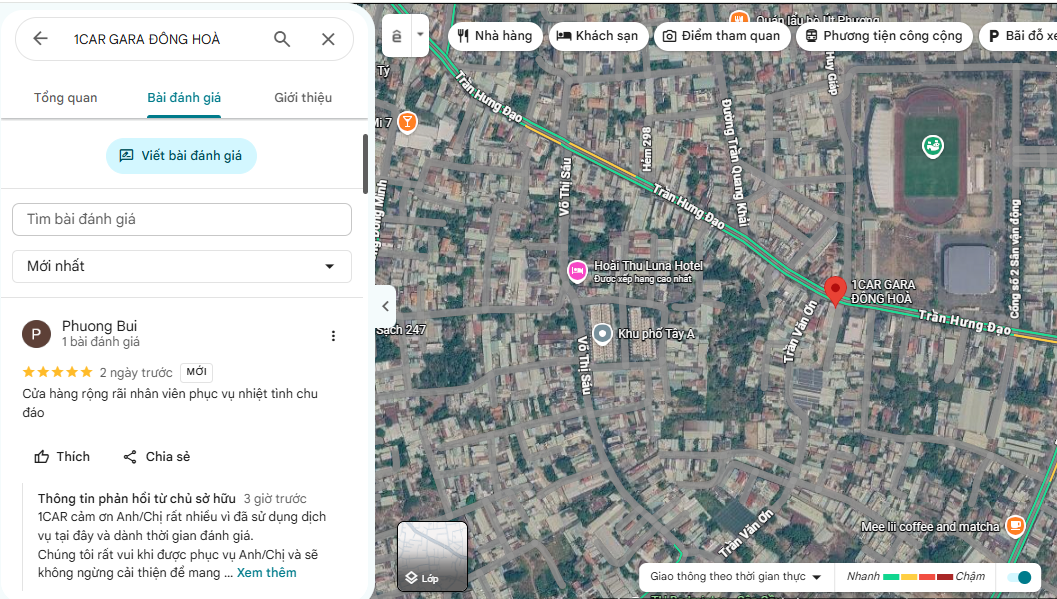Click the five-star rating on Phuong Bui review
1057x599 pixels.
coord(57,372)
